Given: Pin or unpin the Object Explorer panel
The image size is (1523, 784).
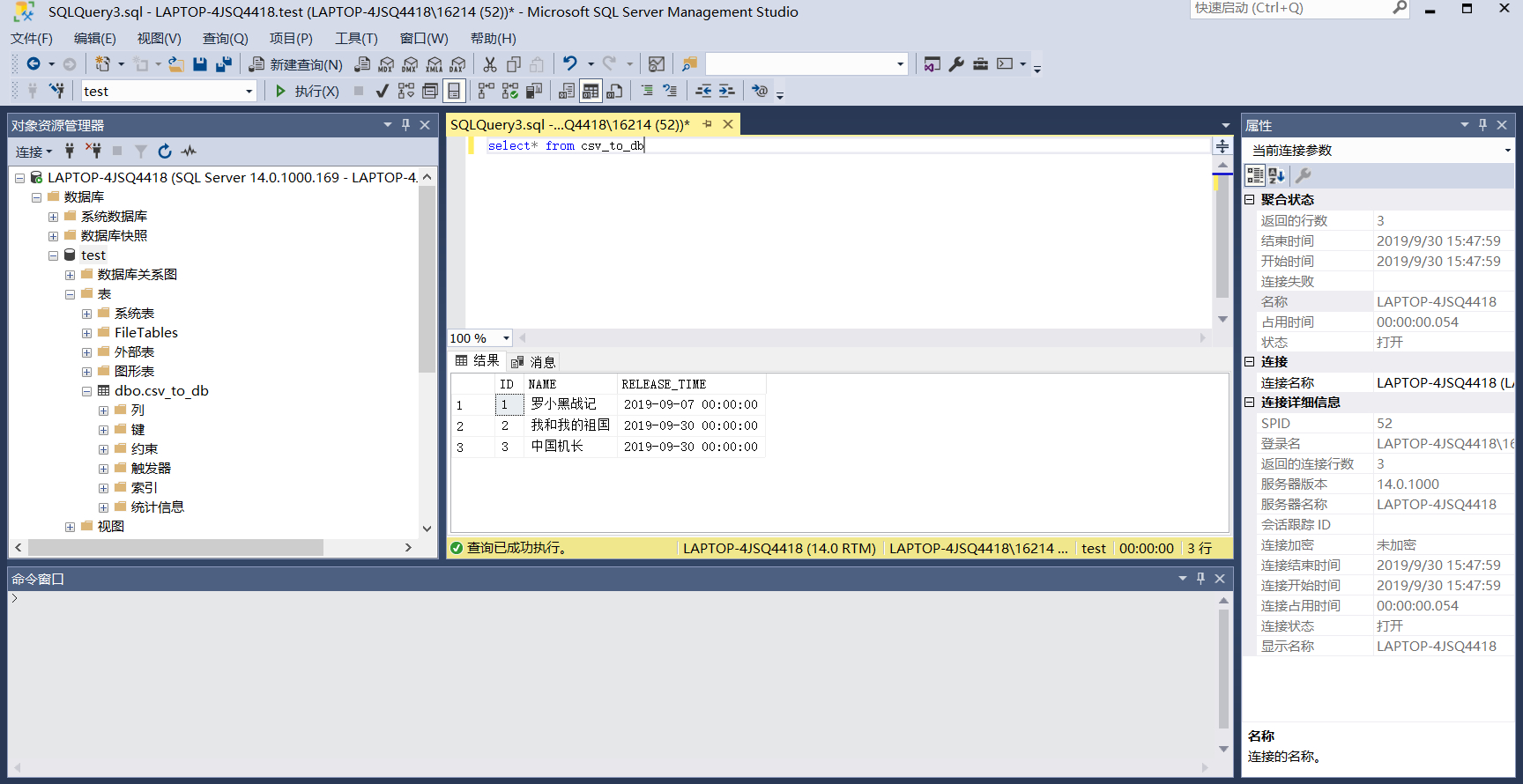Looking at the screenshot, I should pos(406,125).
